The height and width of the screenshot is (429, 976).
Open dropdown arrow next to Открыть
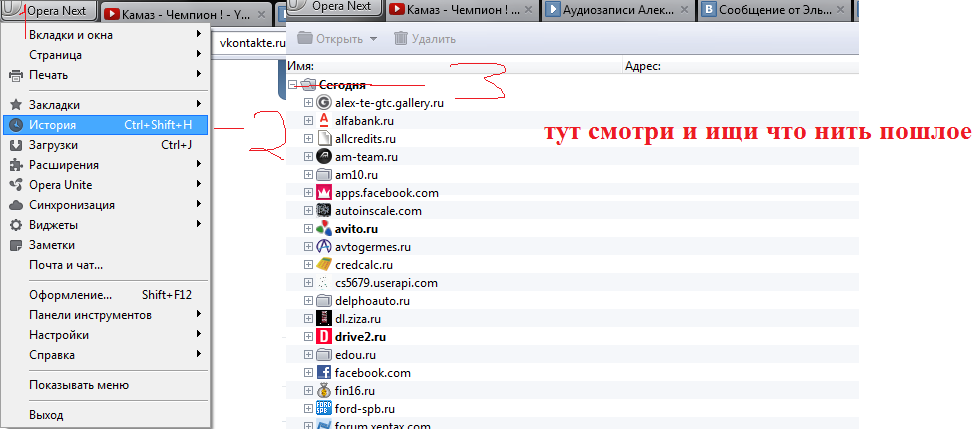pyautogui.click(x=373, y=39)
